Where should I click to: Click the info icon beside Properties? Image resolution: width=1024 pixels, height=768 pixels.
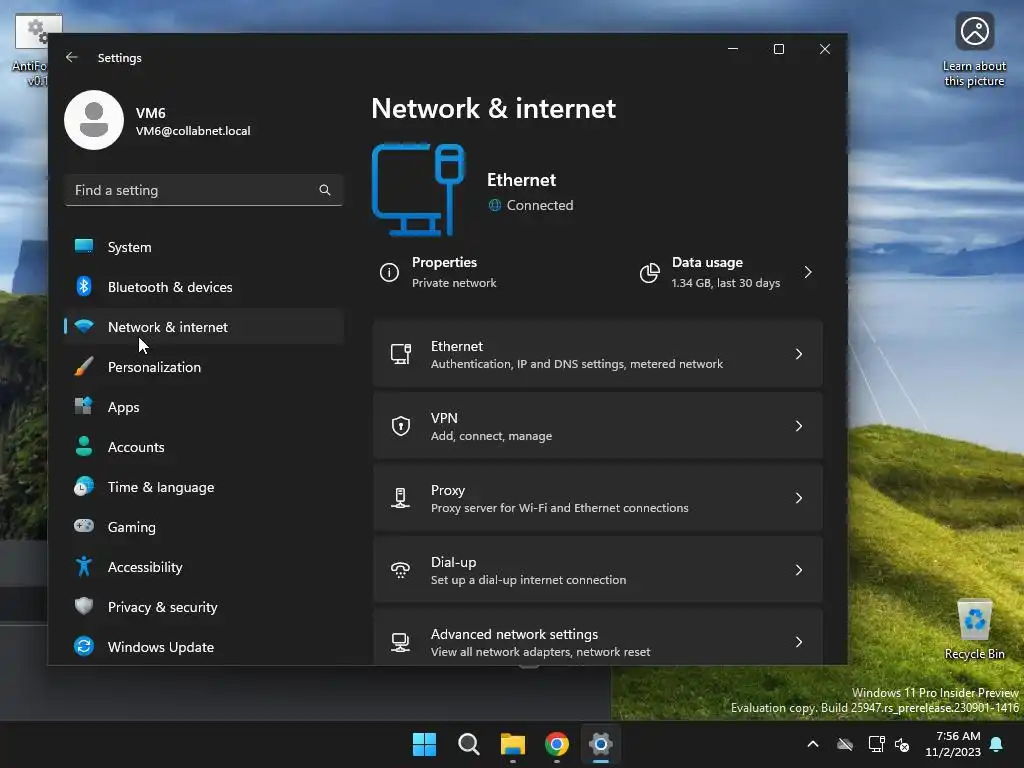pyautogui.click(x=389, y=272)
